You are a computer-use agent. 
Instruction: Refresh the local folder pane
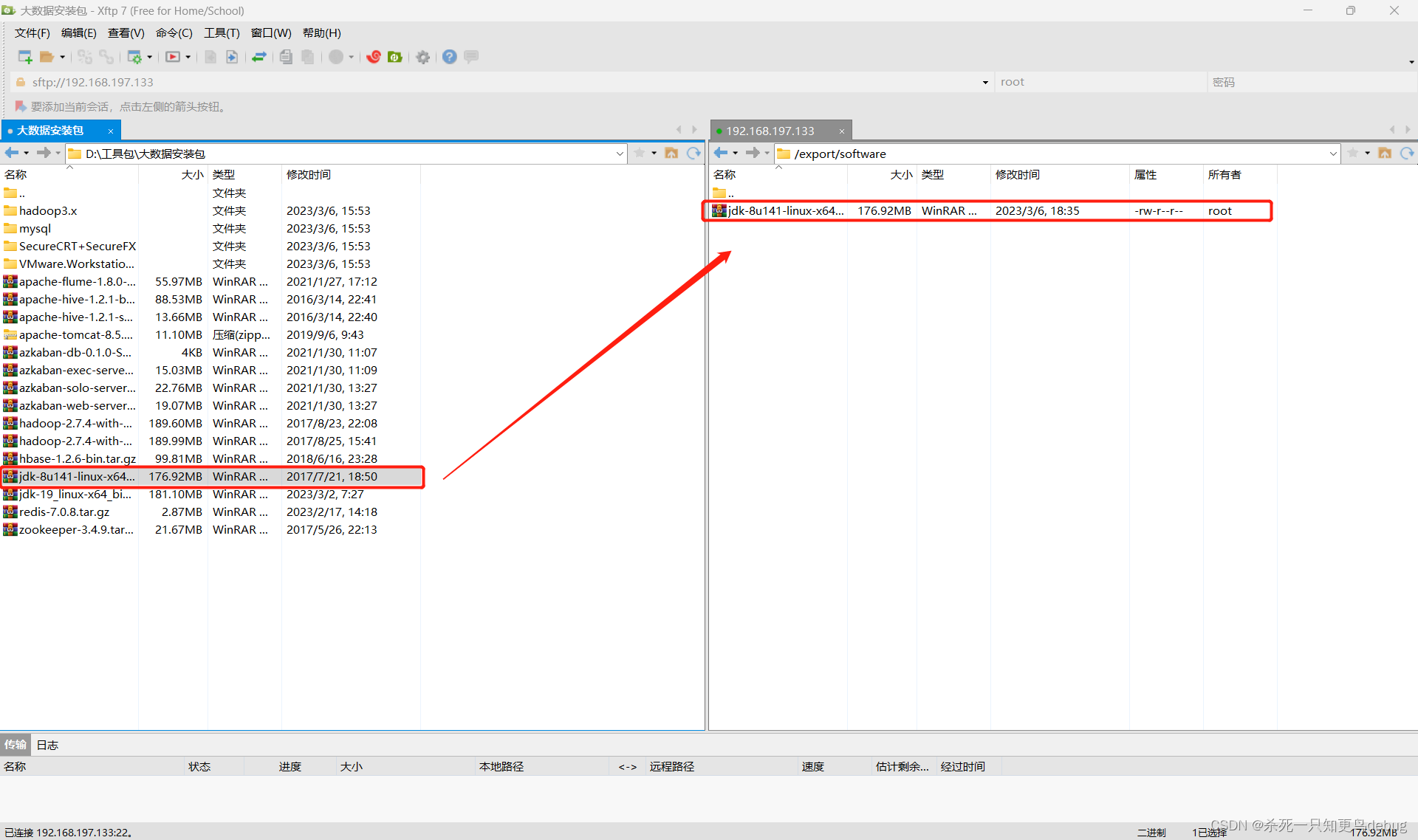coord(693,153)
